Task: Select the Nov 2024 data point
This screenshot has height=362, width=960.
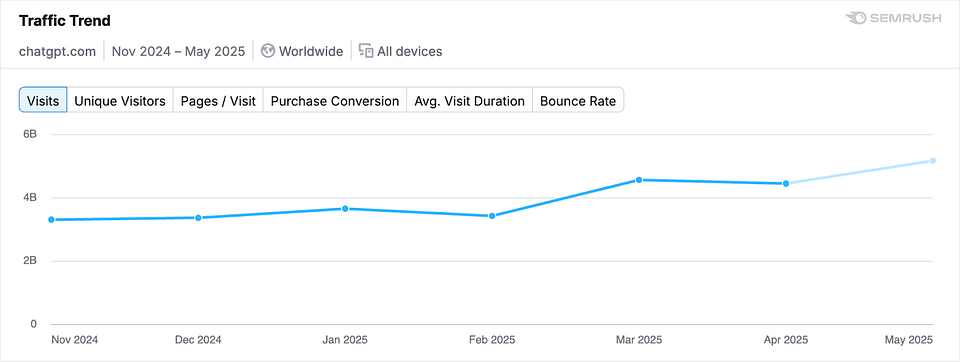Action: [x=51, y=219]
